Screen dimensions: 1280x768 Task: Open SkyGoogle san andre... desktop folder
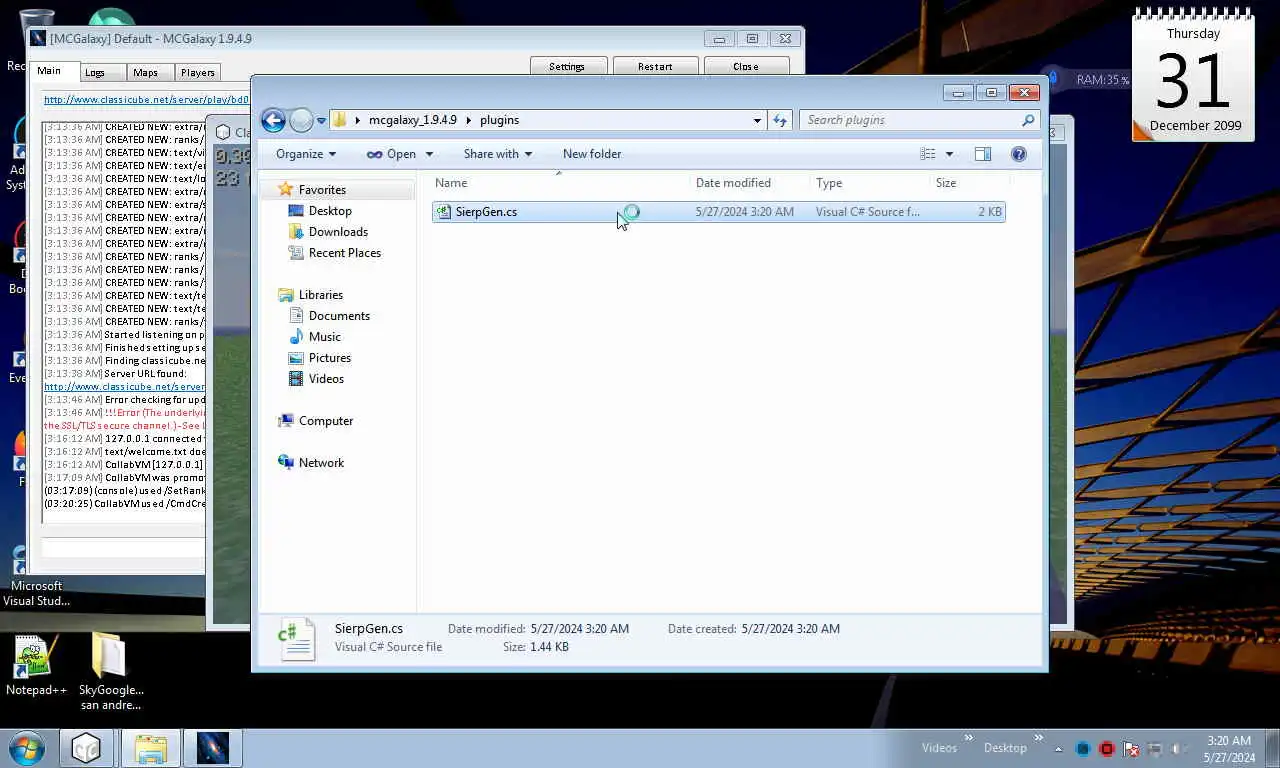point(111,671)
